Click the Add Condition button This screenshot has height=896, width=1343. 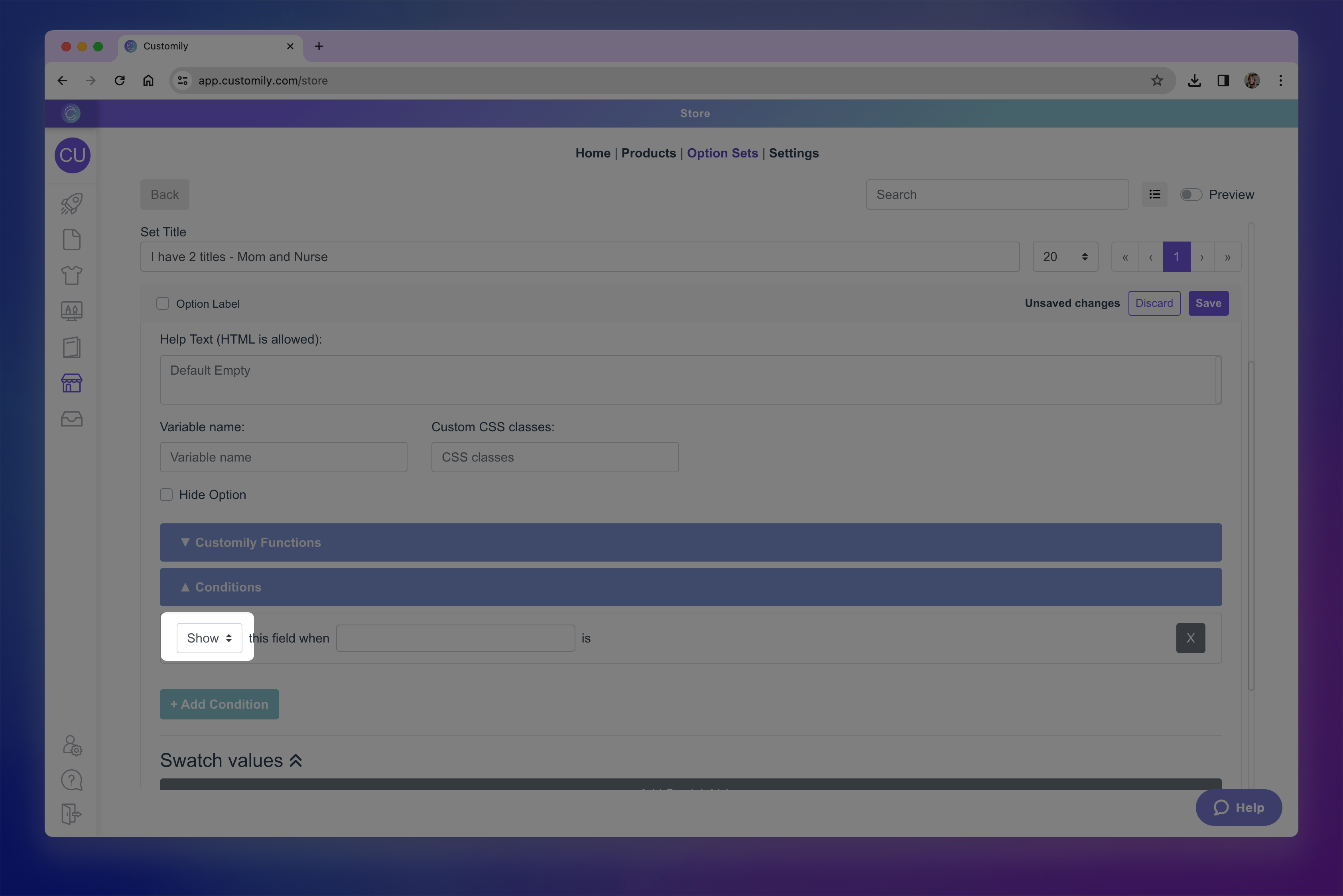pos(219,704)
